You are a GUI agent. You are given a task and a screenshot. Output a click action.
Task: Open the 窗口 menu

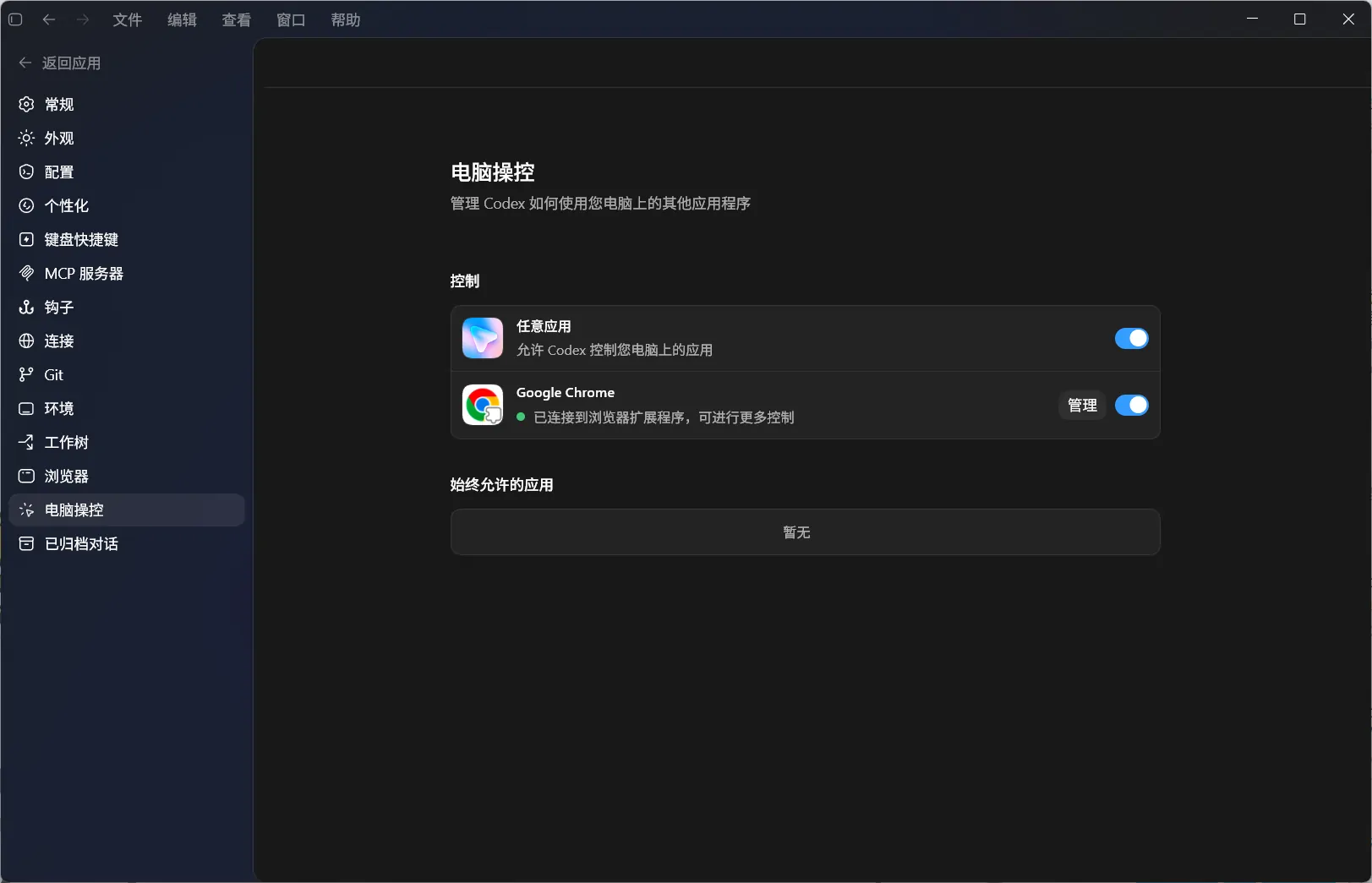[291, 19]
